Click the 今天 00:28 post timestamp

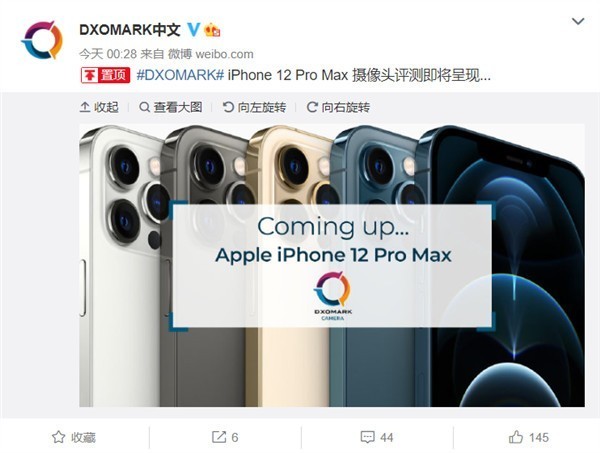coord(108,54)
